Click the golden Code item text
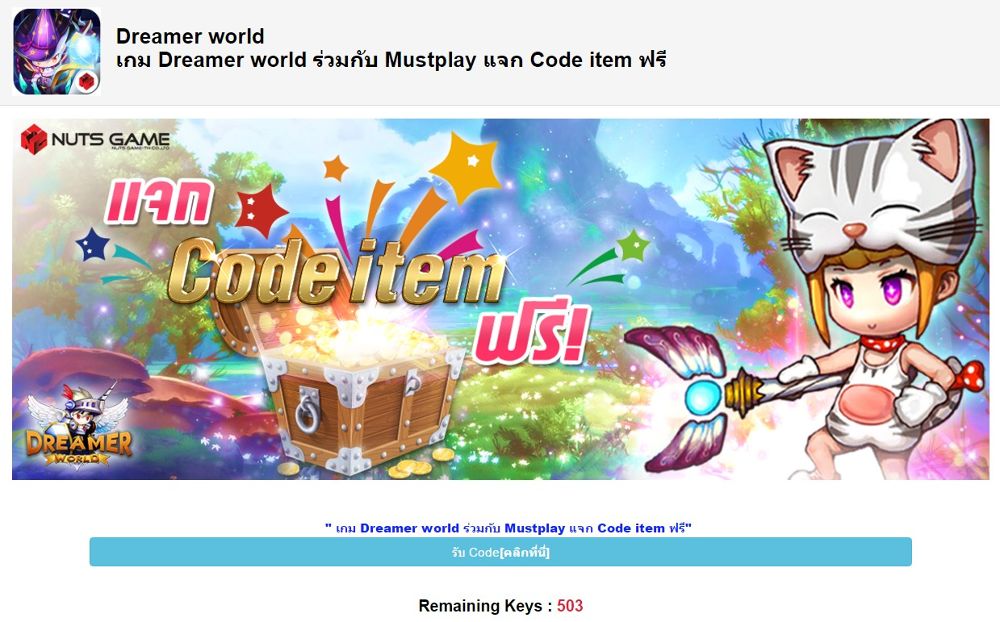Screen dimensions: 1000x622 coord(337,273)
